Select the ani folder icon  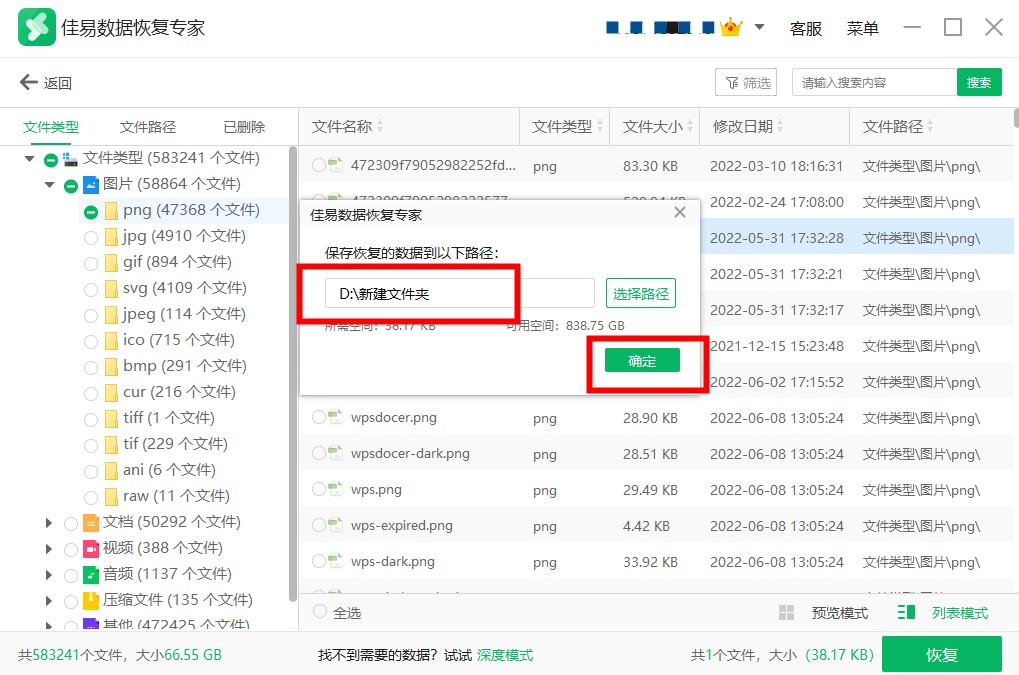[x=111, y=470]
